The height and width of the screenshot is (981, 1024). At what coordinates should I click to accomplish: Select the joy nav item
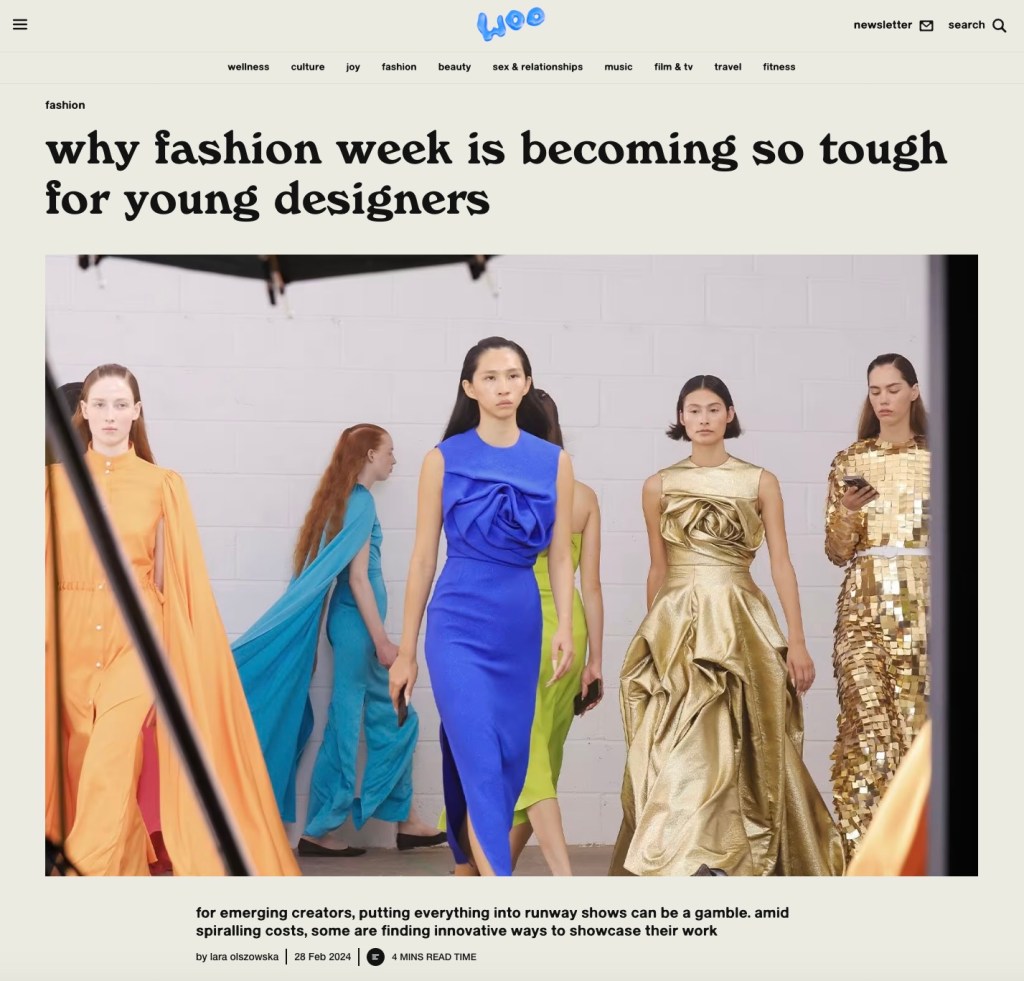[x=353, y=67]
